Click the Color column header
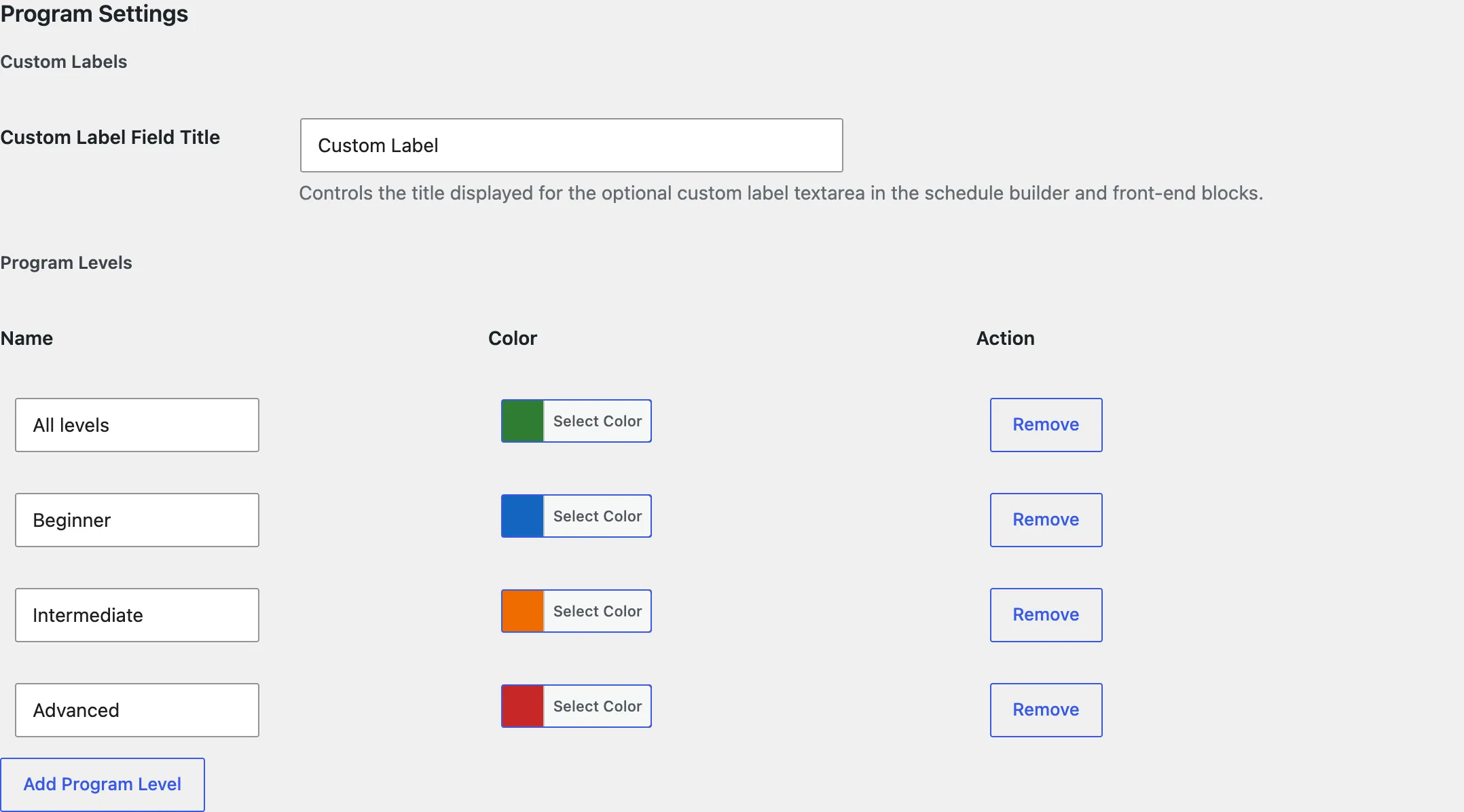1464x812 pixels. point(513,338)
